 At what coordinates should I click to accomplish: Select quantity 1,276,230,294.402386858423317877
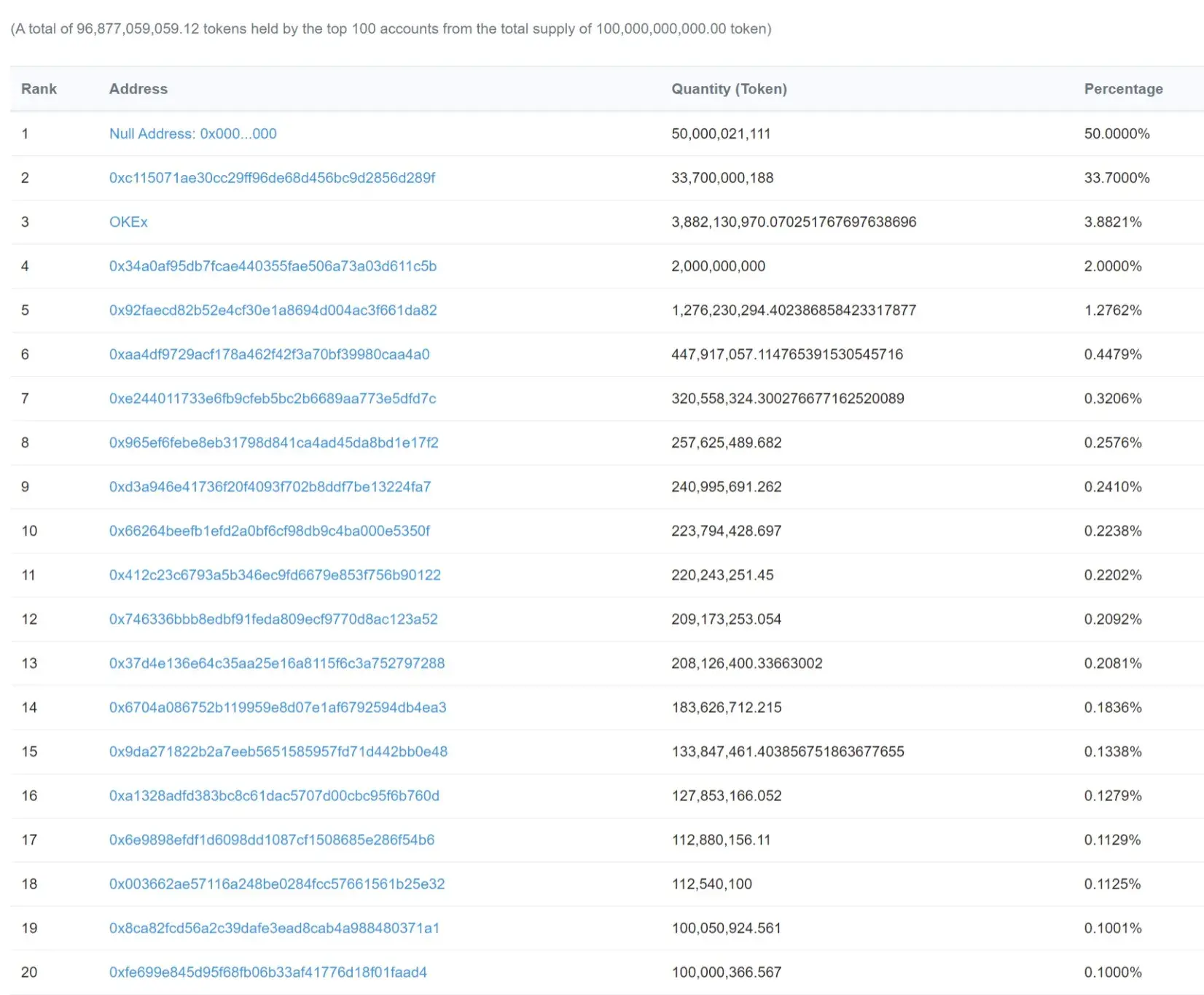tap(794, 310)
